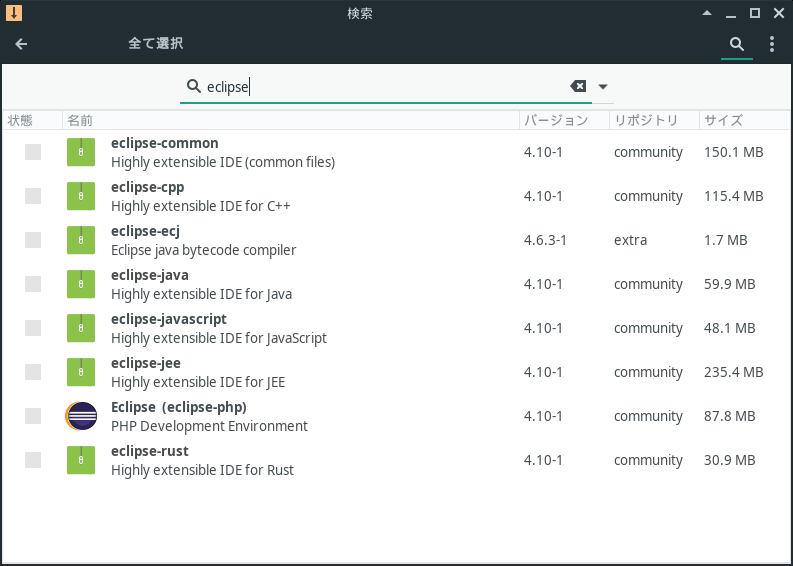
Task: Click the 1.7 MB size value
Action: tap(726, 240)
